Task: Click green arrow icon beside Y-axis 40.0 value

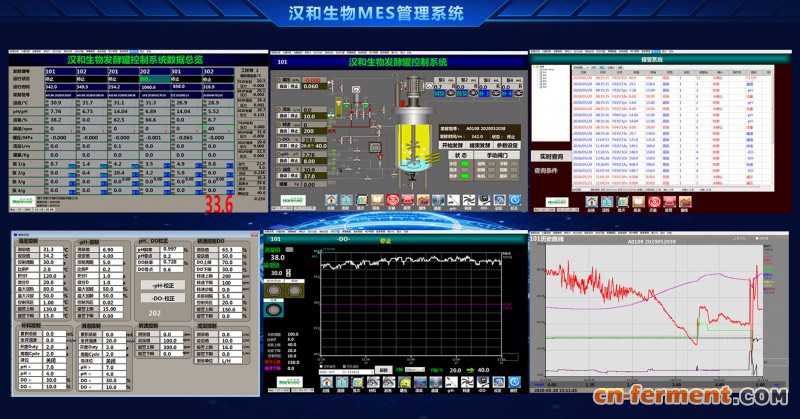Action: 470,370
